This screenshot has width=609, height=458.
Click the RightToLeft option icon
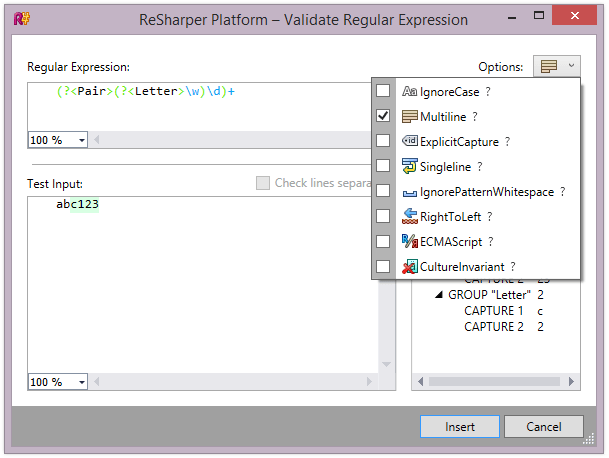[409, 216]
